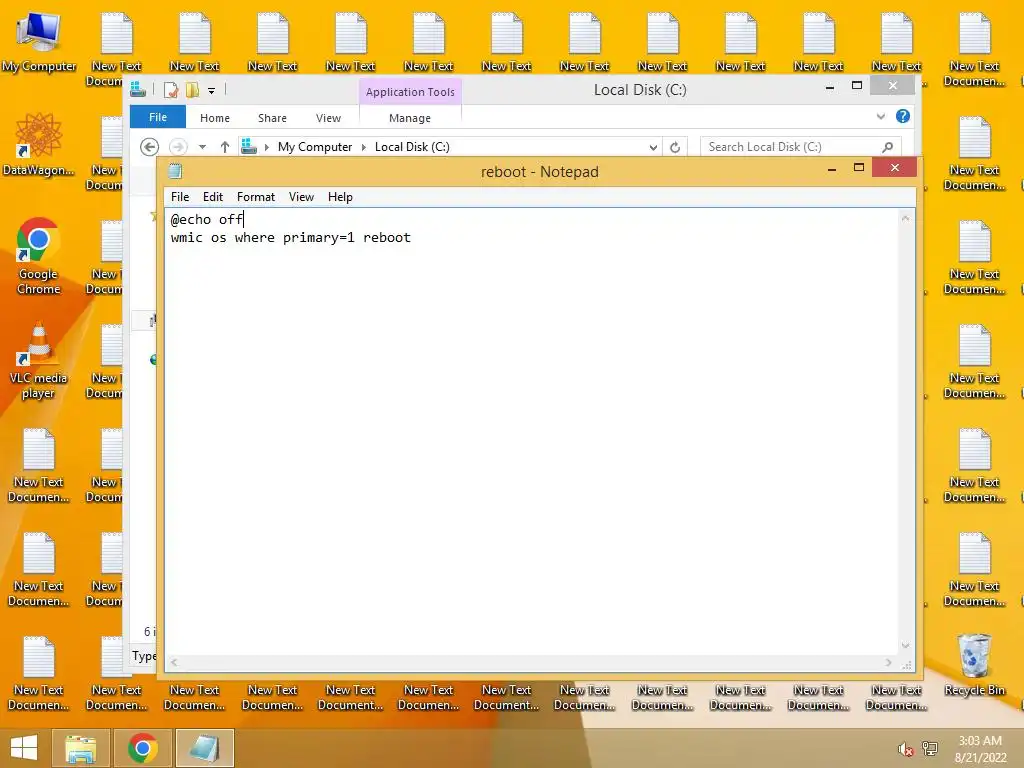Open Notepad View menu
Screen dimensions: 1024x768
(x=301, y=197)
